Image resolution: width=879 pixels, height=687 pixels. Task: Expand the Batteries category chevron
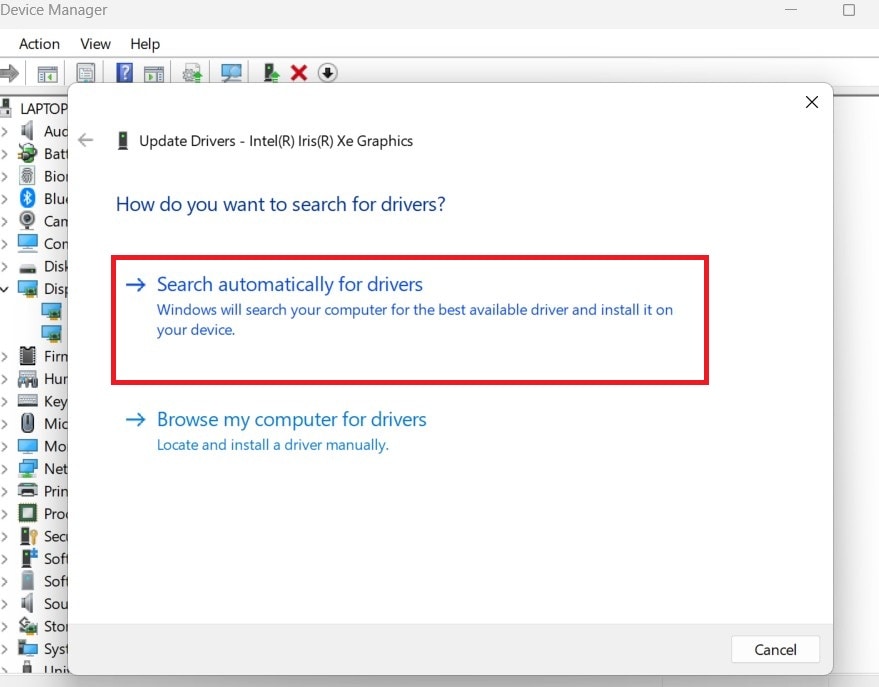point(4,154)
